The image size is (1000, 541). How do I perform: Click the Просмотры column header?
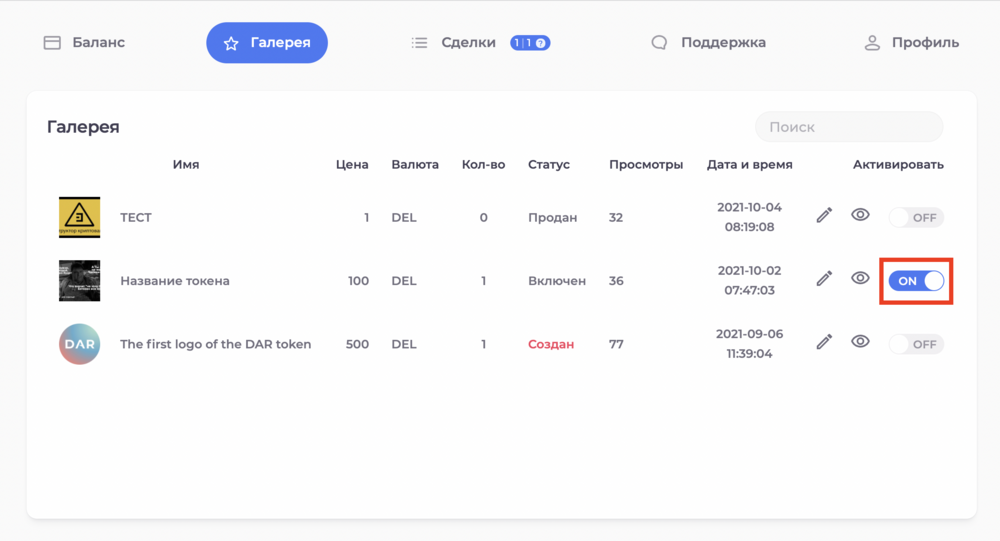tap(645, 165)
